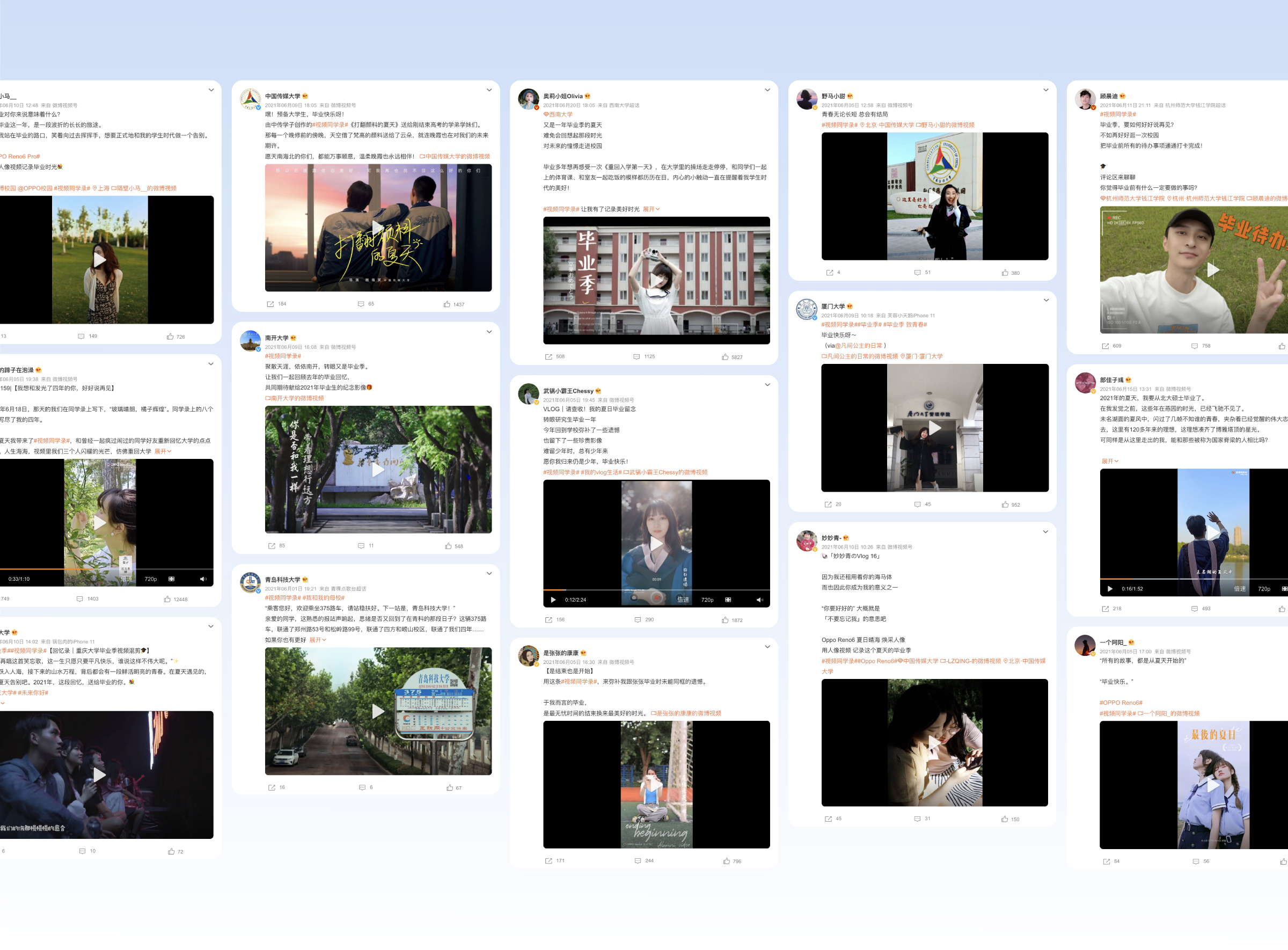Like 是张张的康康's post
1288x950 pixels.
coord(727,861)
